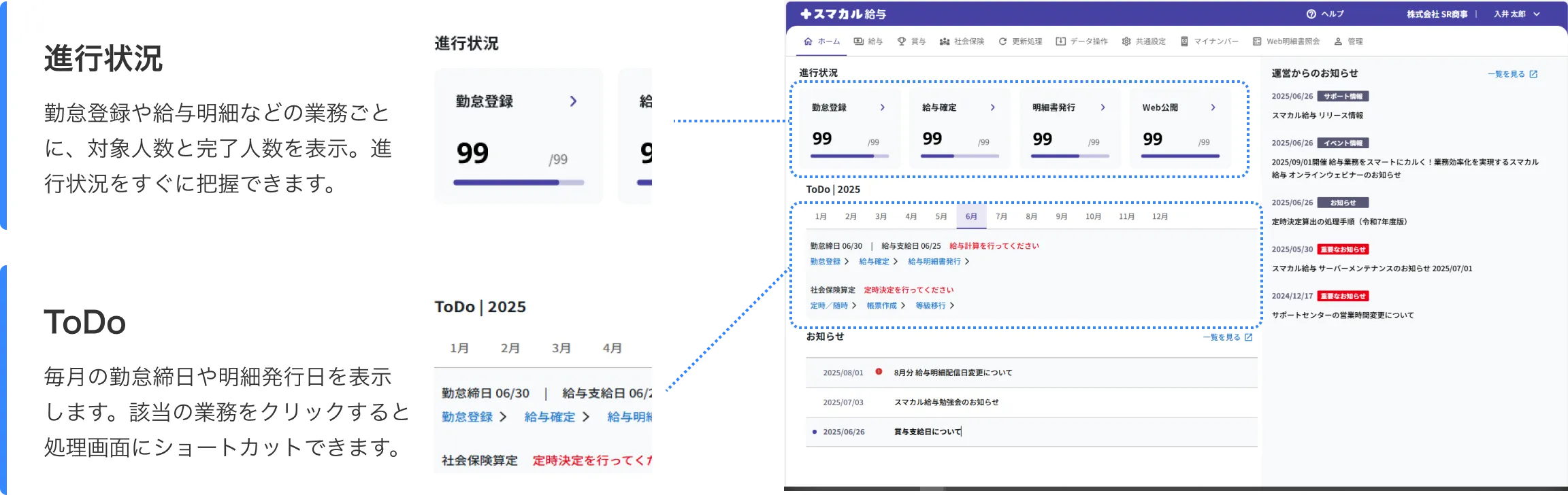Screen dimensions: 1568x495
Task: Click progress bar under Web公開 card
Action: click(x=1180, y=156)
